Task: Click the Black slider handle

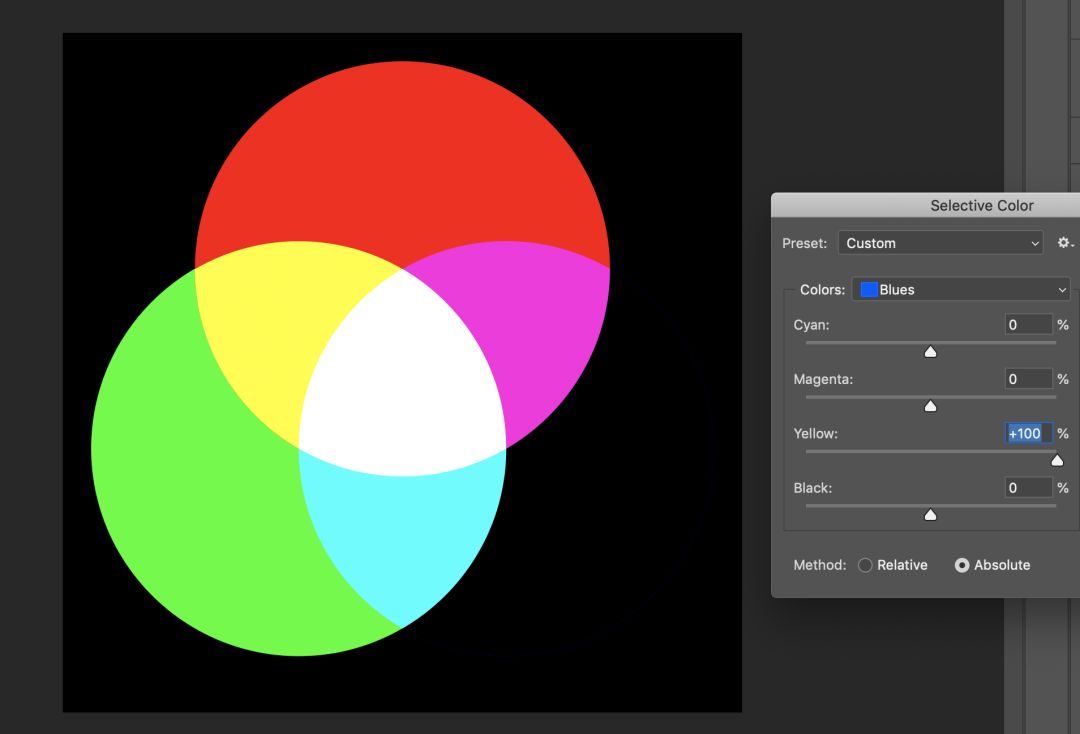Action: (x=930, y=515)
